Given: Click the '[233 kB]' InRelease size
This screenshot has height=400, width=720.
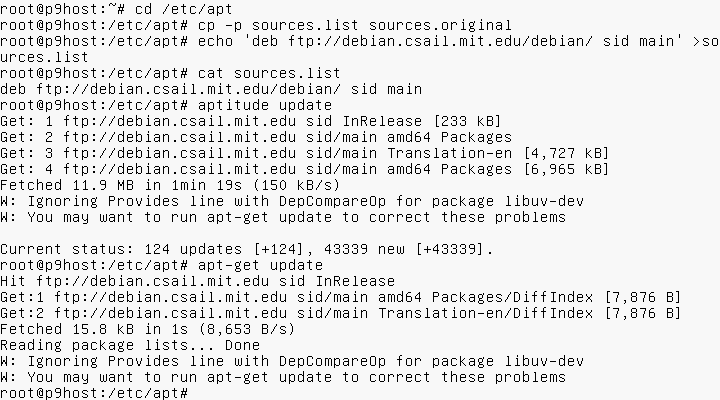Looking at the screenshot, I should 469,121.
